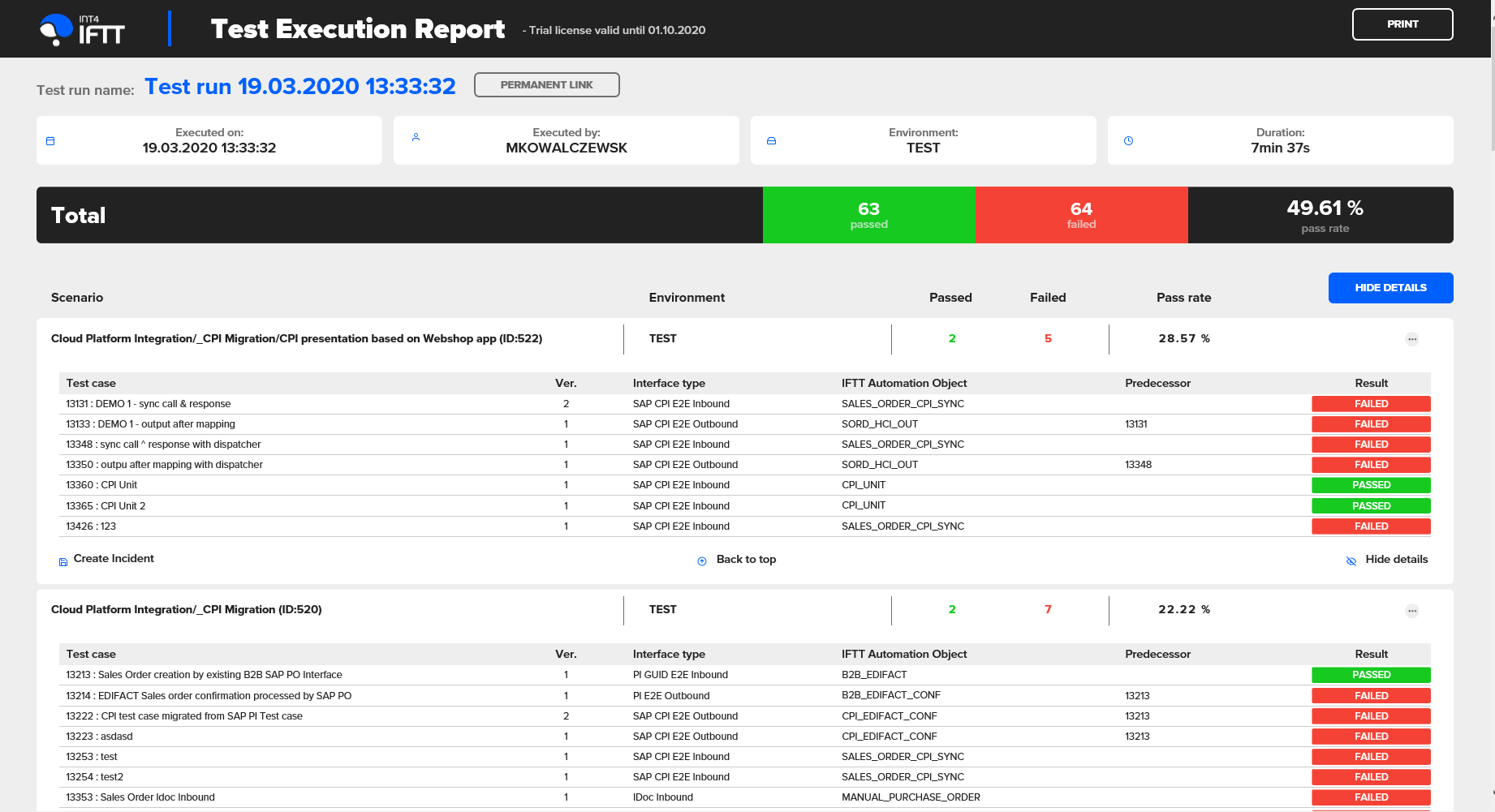Click the user icon on the Executed by card
1495x812 pixels.
tap(416, 138)
